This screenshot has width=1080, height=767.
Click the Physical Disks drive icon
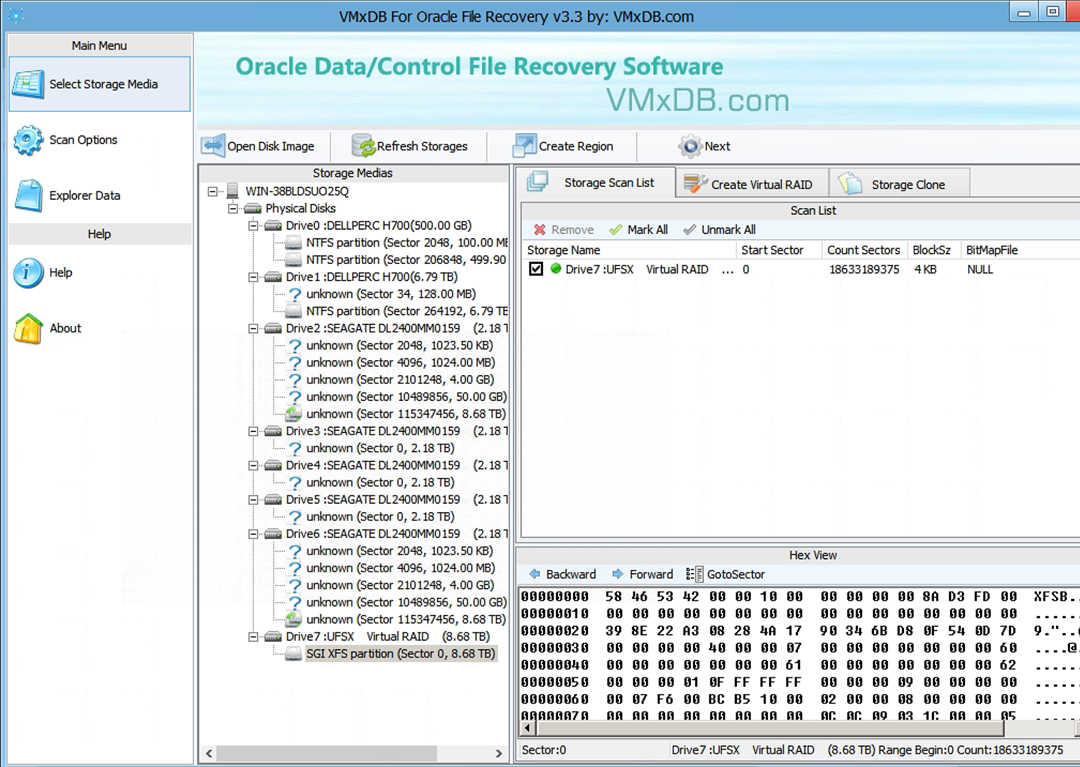coord(253,209)
